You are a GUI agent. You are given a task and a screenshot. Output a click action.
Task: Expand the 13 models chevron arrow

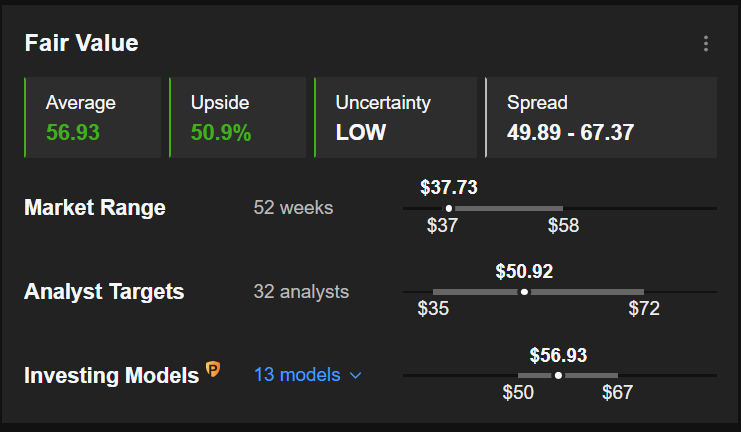355,376
